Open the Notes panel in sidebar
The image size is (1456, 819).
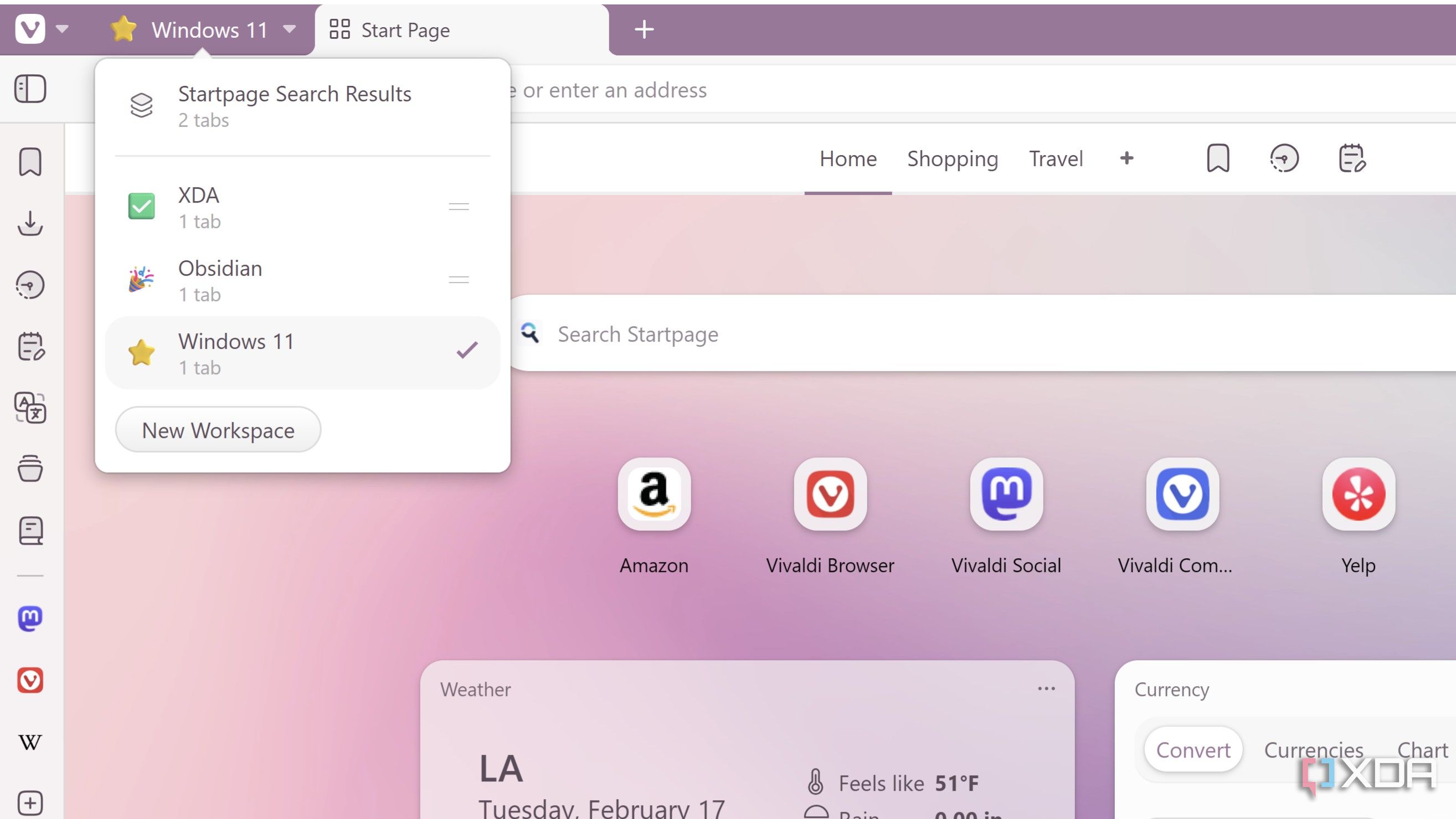coord(30,347)
